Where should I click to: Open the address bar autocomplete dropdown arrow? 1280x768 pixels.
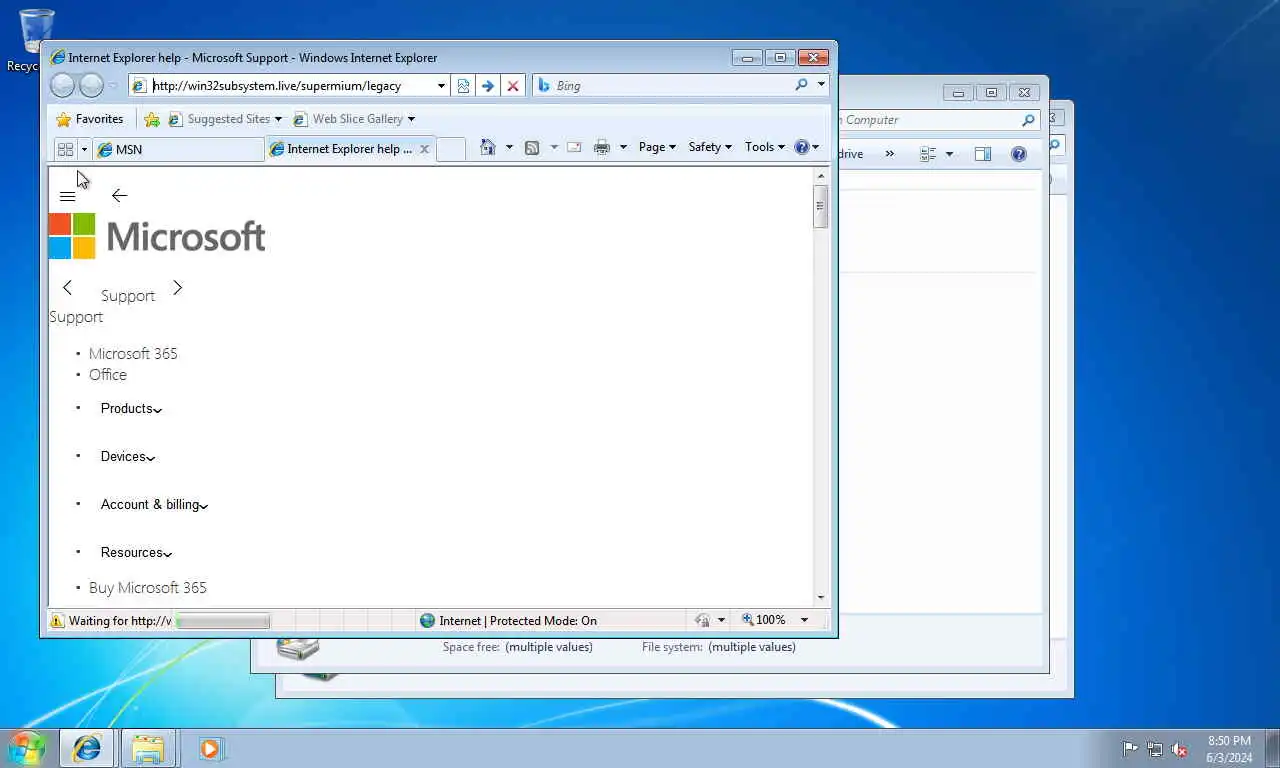pos(441,86)
